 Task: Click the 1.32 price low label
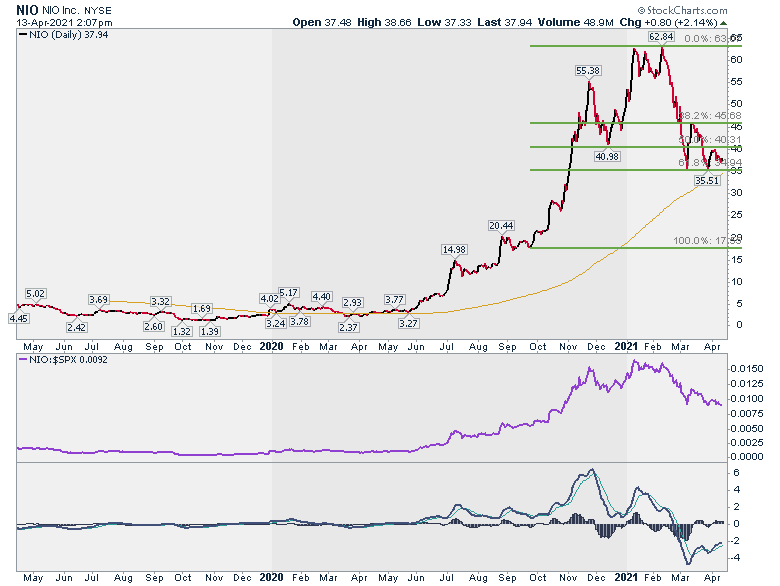(x=182, y=331)
